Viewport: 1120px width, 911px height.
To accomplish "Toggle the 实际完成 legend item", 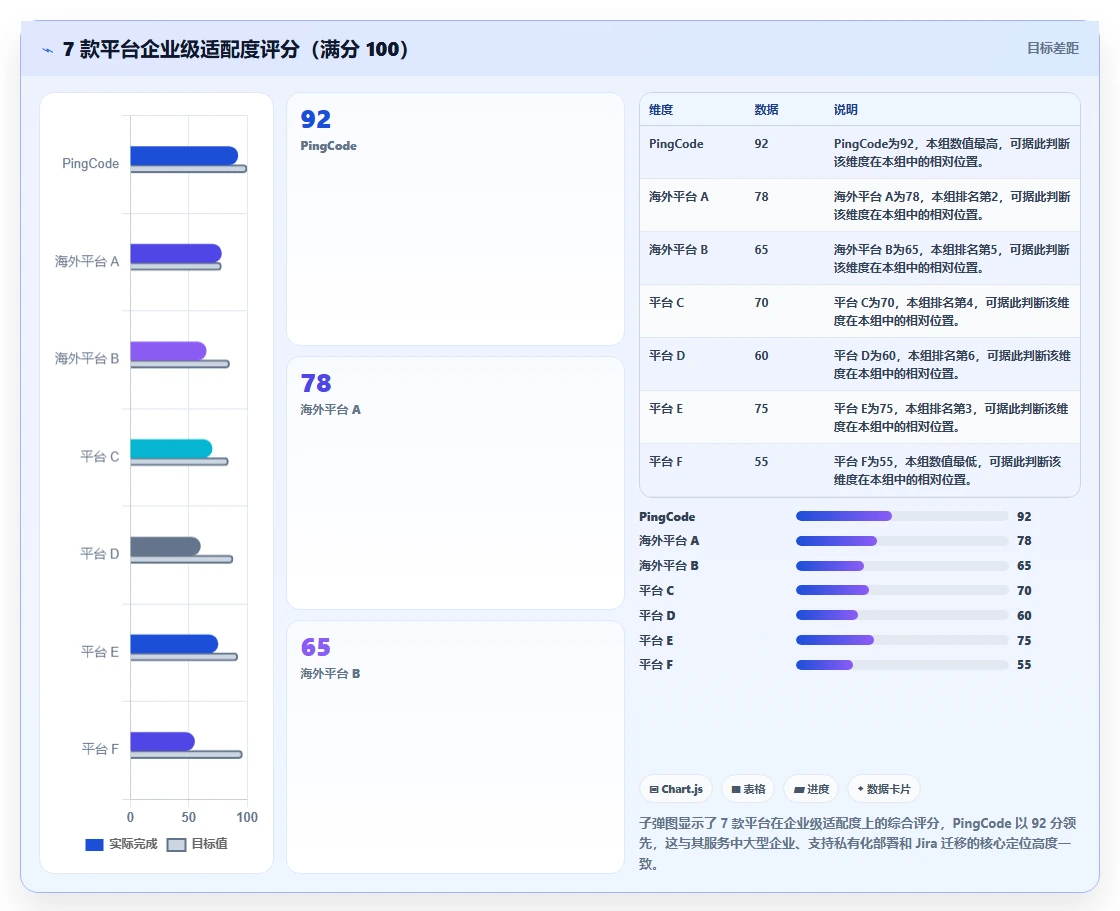I will [x=121, y=844].
